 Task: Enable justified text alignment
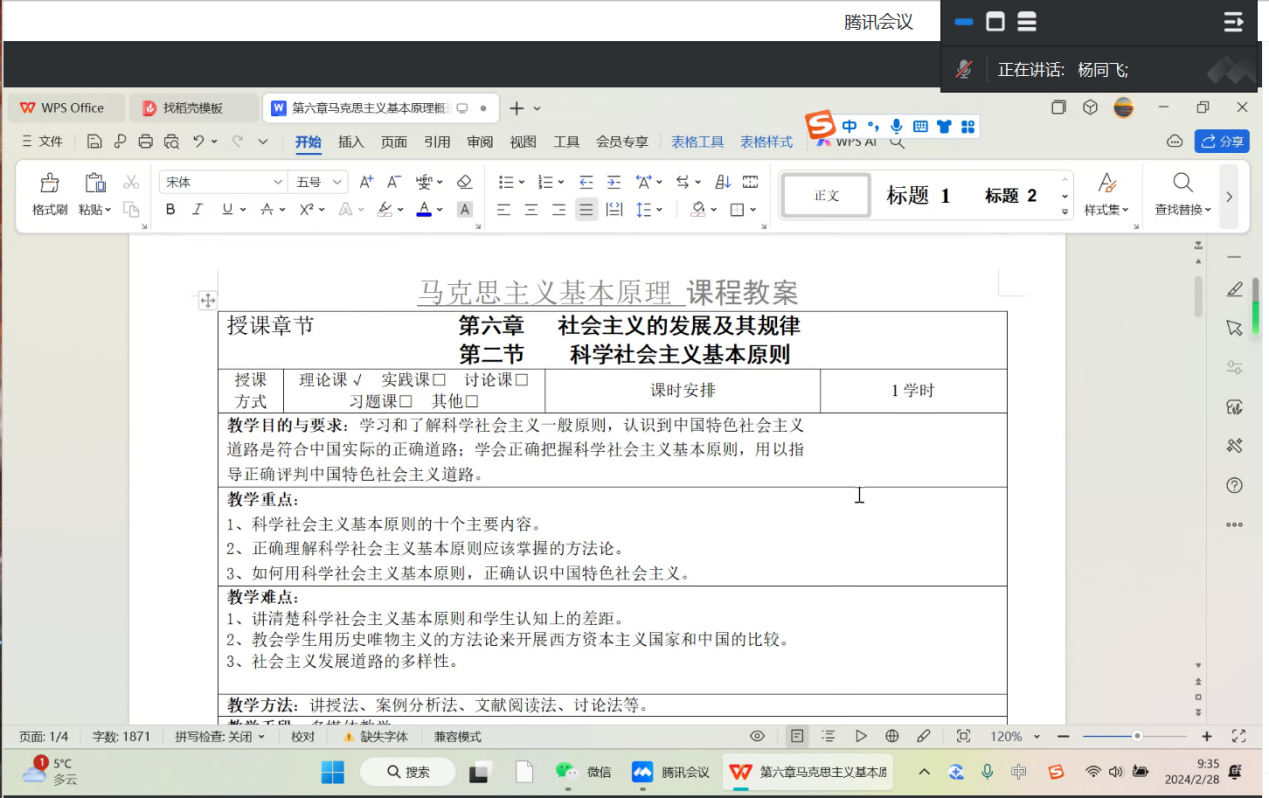(586, 210)
